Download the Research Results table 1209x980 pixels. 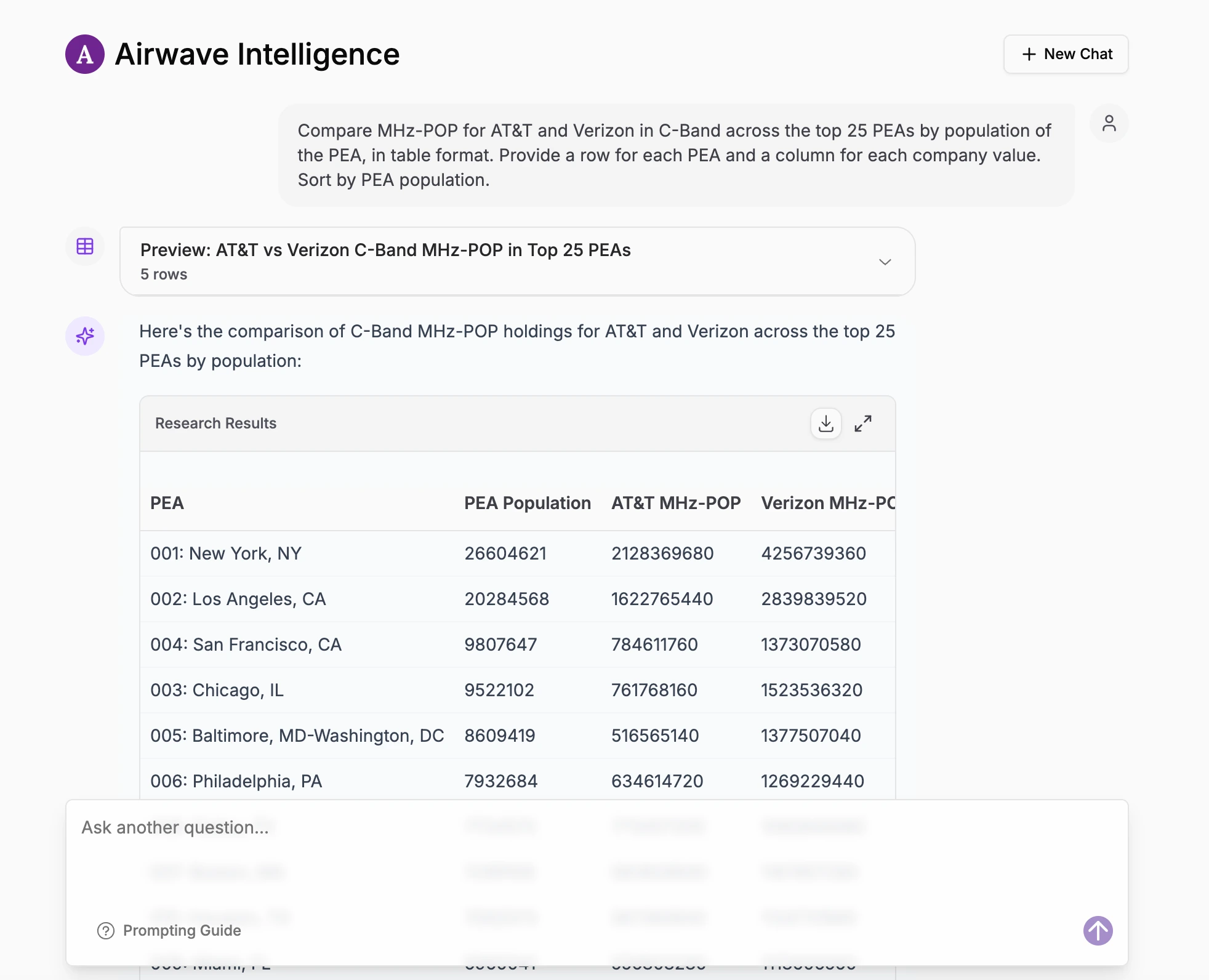click(826, 424)
